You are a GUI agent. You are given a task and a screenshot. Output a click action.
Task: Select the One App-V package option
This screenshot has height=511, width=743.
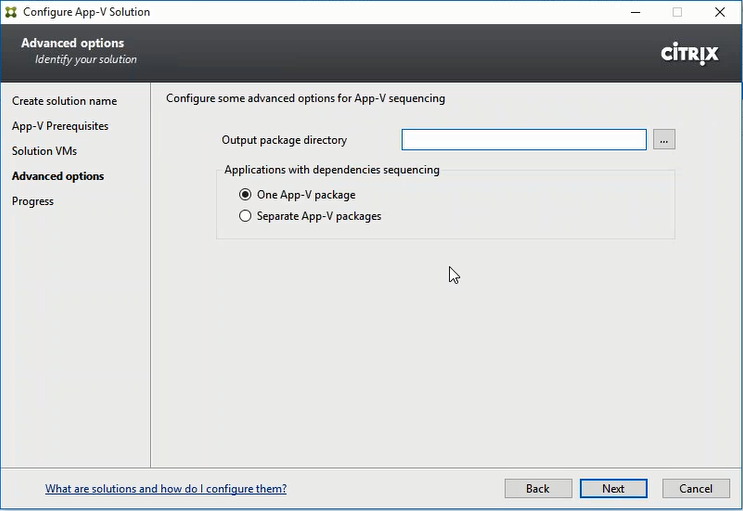[x=246, y=195]
